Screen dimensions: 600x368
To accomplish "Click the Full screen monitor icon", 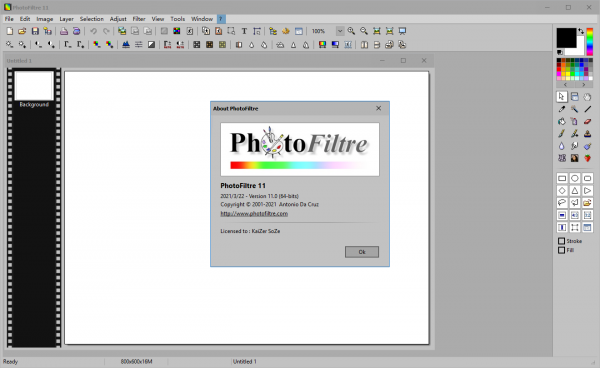I will pos(402,31).
